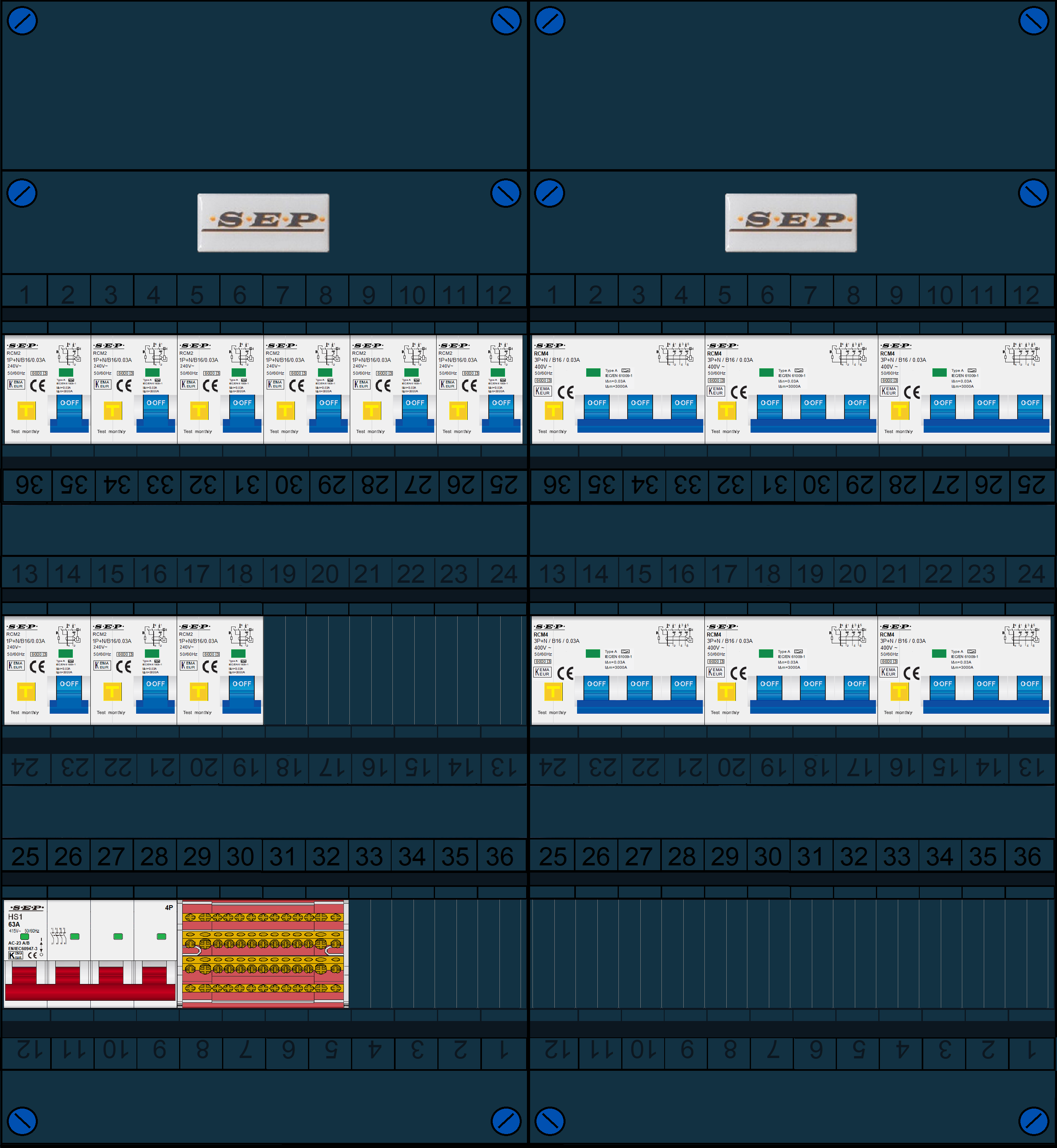This screenshot has height=1148, width=1057.
Task: Click upright slot number 22 on right panel
Action: coord(938,574)
